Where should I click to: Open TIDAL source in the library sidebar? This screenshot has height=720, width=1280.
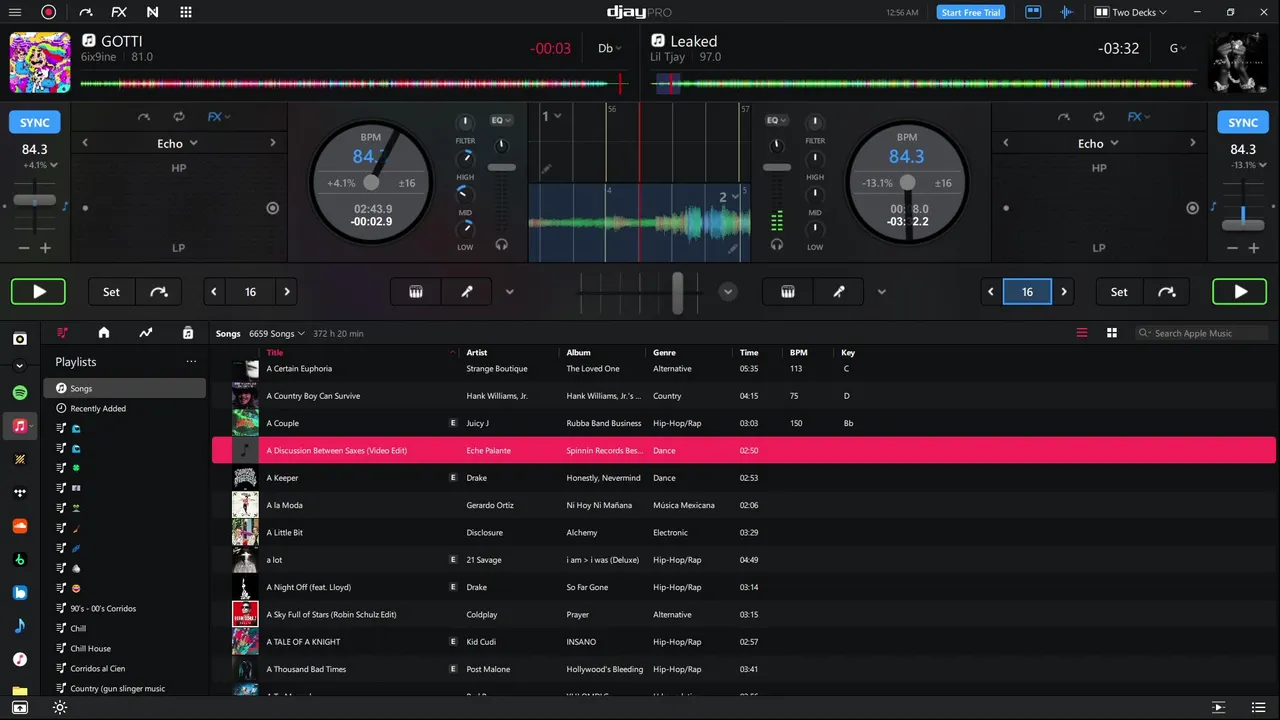(19, 492)
